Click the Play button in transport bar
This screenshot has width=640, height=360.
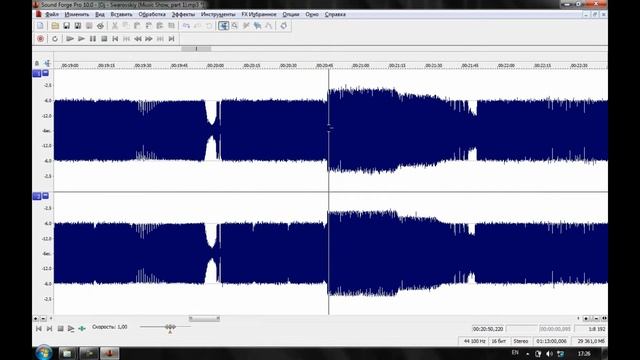81,39
